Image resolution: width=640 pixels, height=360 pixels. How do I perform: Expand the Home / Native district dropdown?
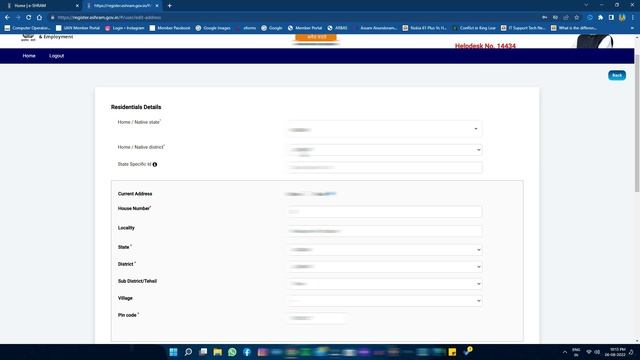coord(385,150)
